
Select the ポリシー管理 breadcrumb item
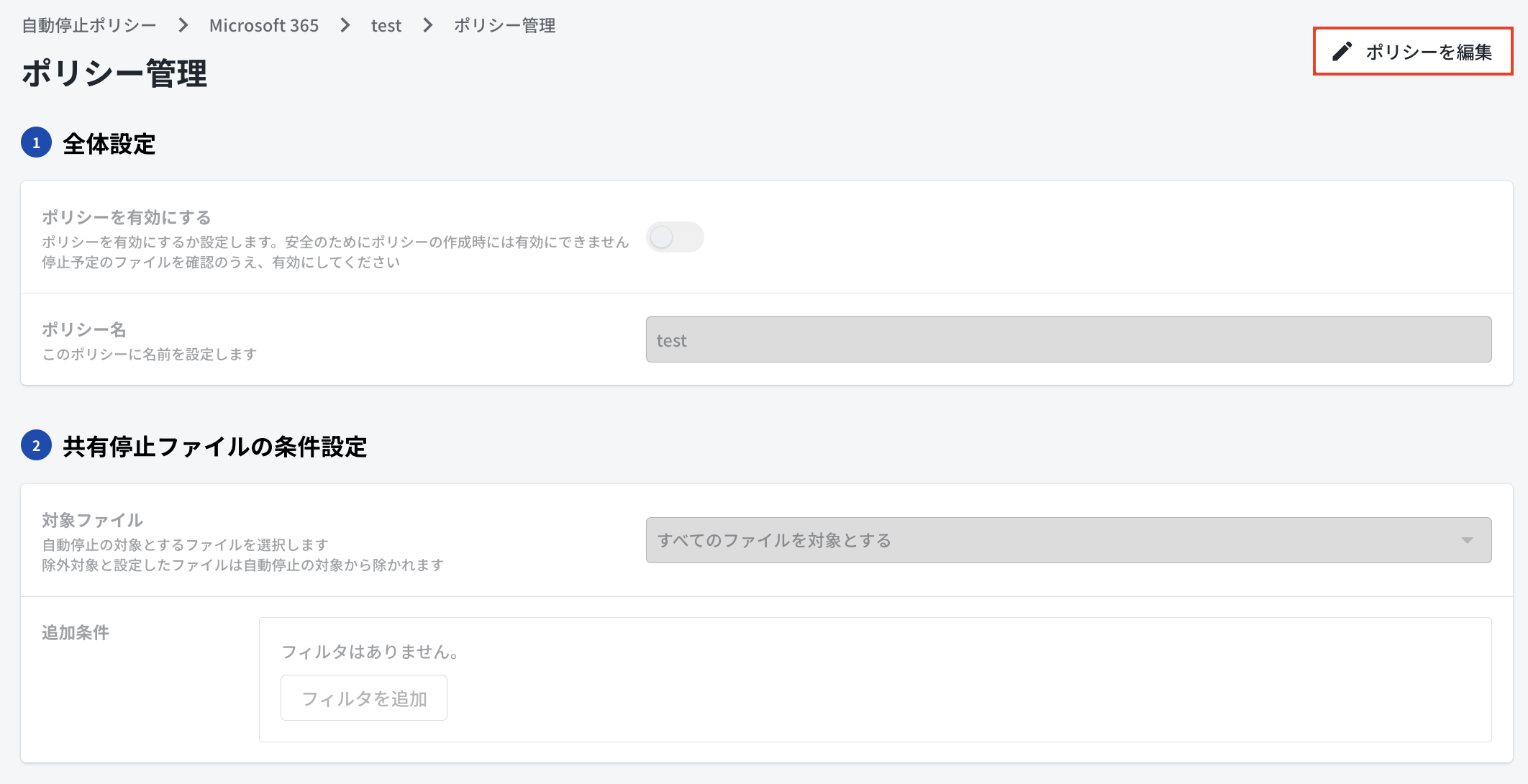(504, 25)
